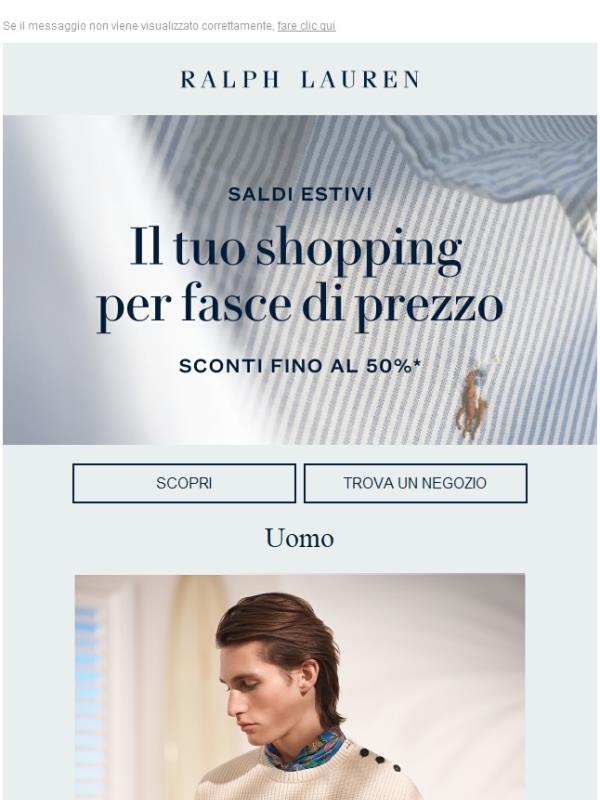Viewport: 600px width, 800px height.
Task: Click 'SCONTI FINO AL 50%*' promo text
Action: pyautogui.click(x=300, y=366)
